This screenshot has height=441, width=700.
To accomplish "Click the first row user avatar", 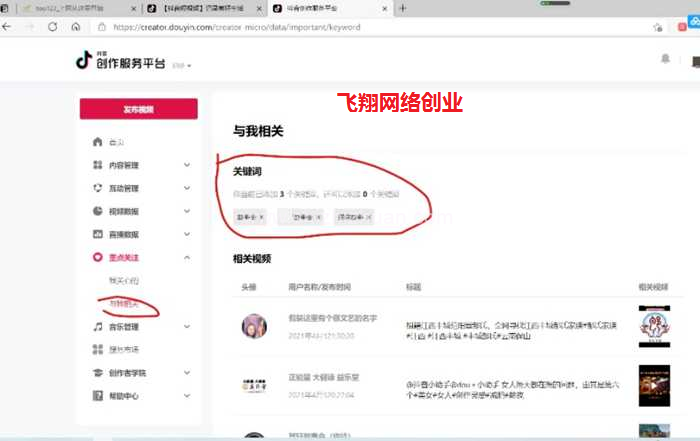I will pos(254,326).
